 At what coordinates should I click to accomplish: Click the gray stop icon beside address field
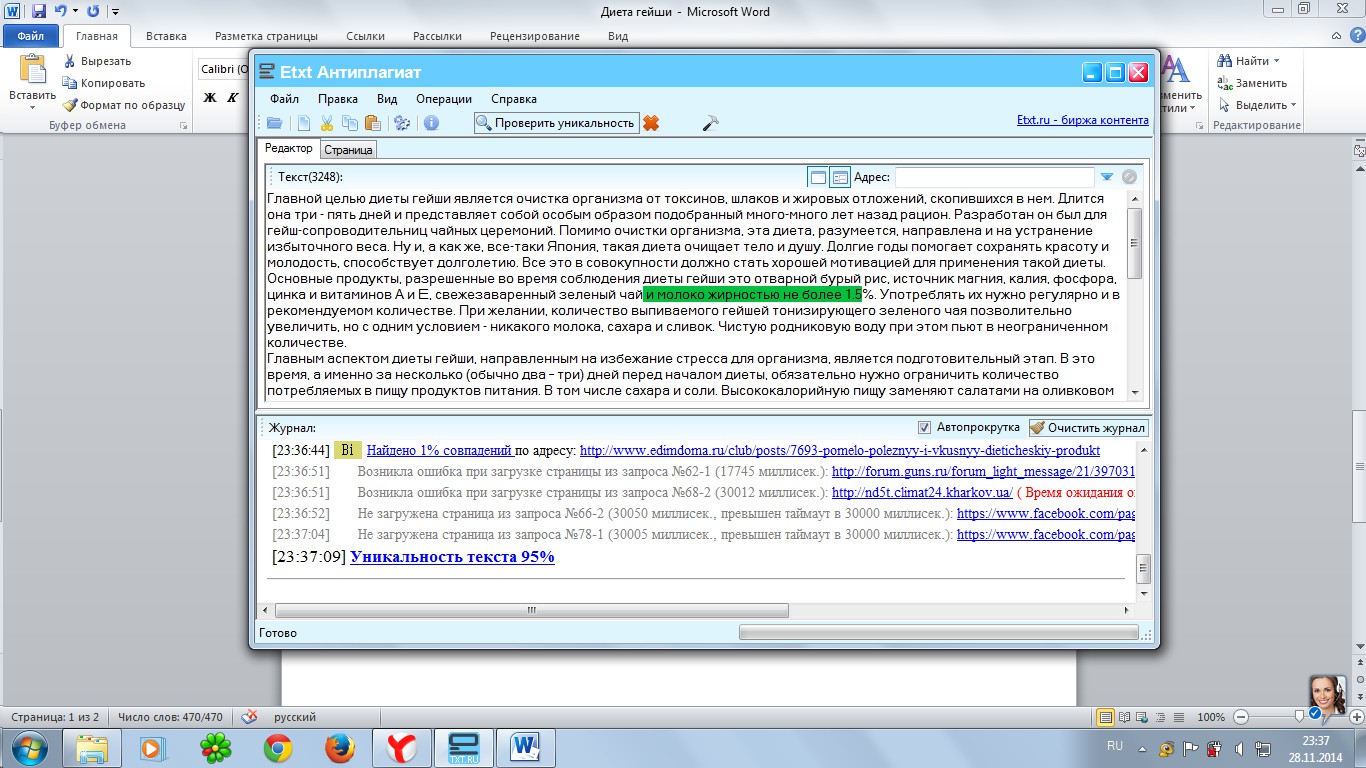point(1129,177)
